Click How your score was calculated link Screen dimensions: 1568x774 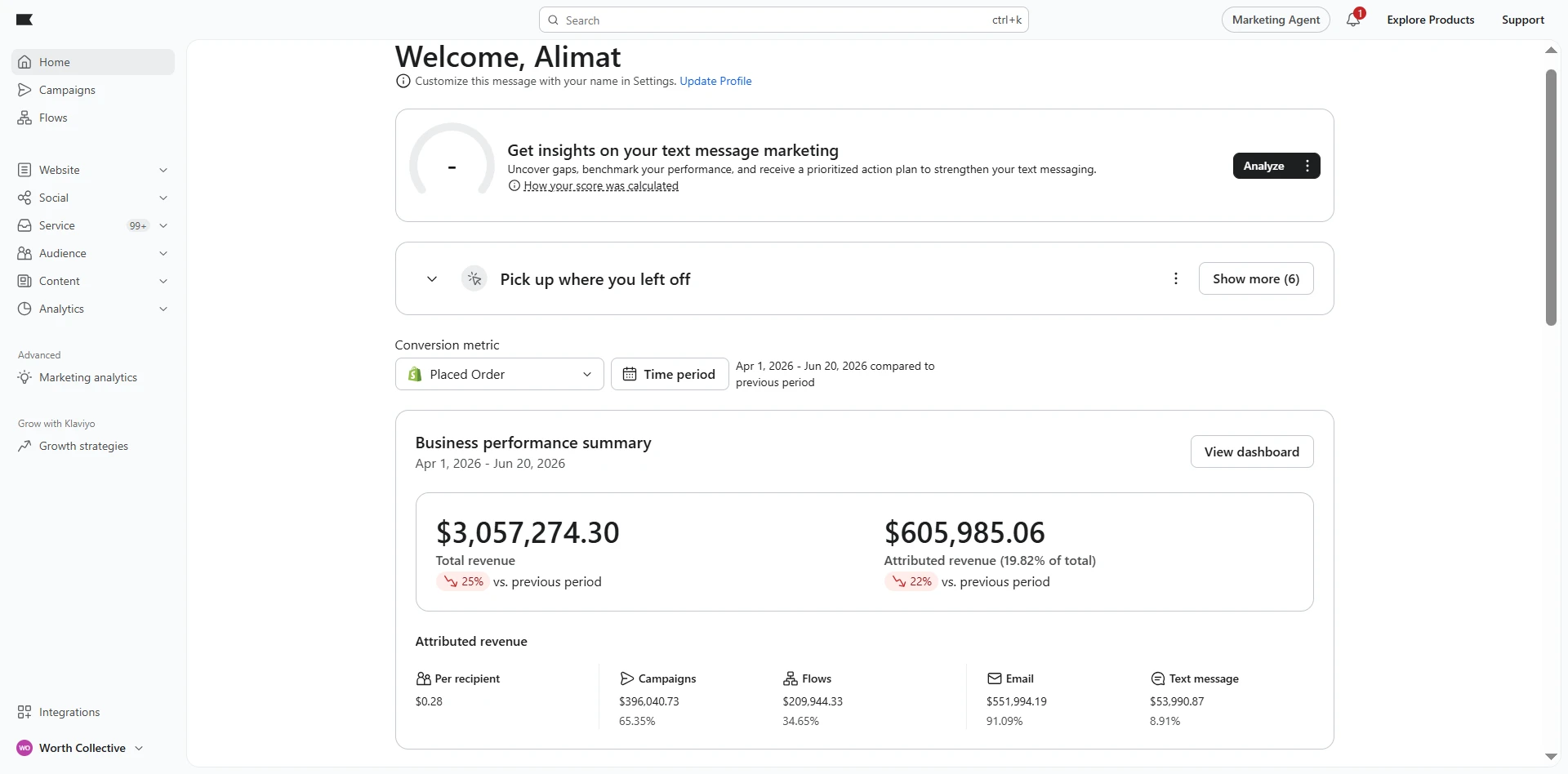(x=600, y=185)
